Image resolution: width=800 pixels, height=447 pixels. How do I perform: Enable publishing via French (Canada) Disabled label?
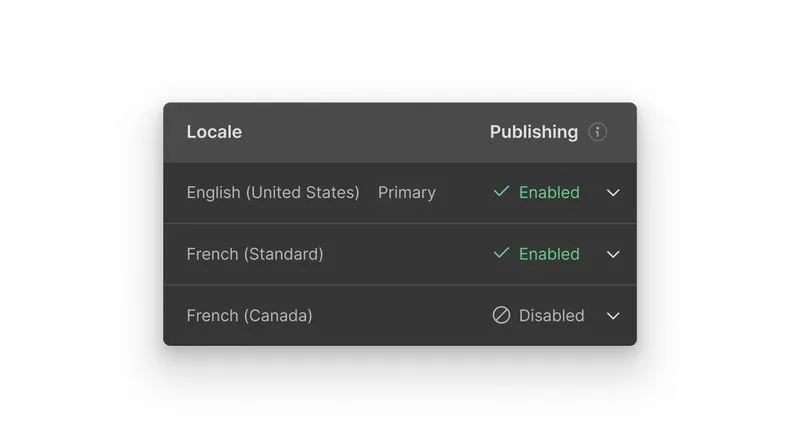pos(551,316)
